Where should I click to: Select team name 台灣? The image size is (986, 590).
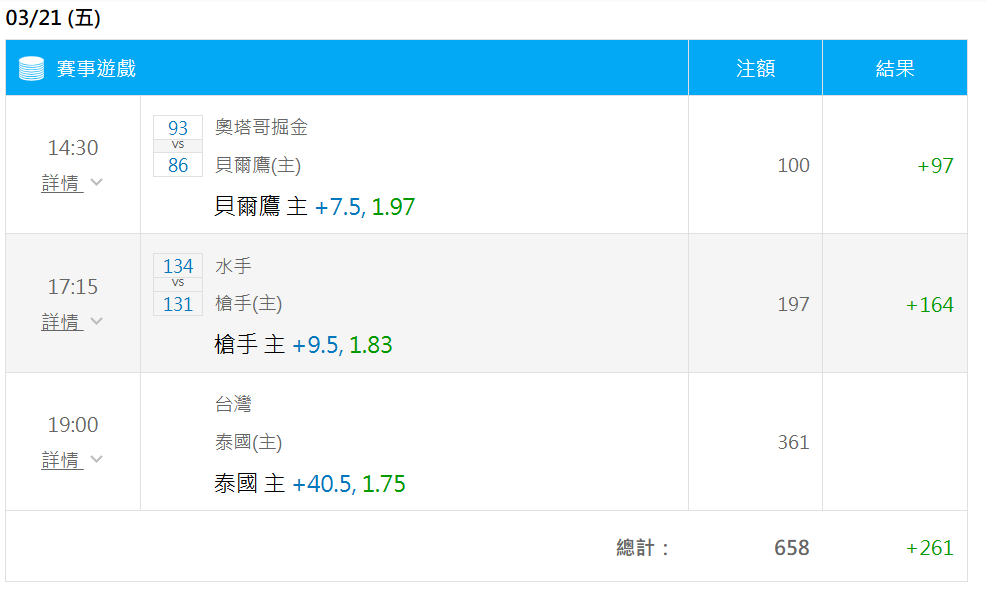click(233, 404)
